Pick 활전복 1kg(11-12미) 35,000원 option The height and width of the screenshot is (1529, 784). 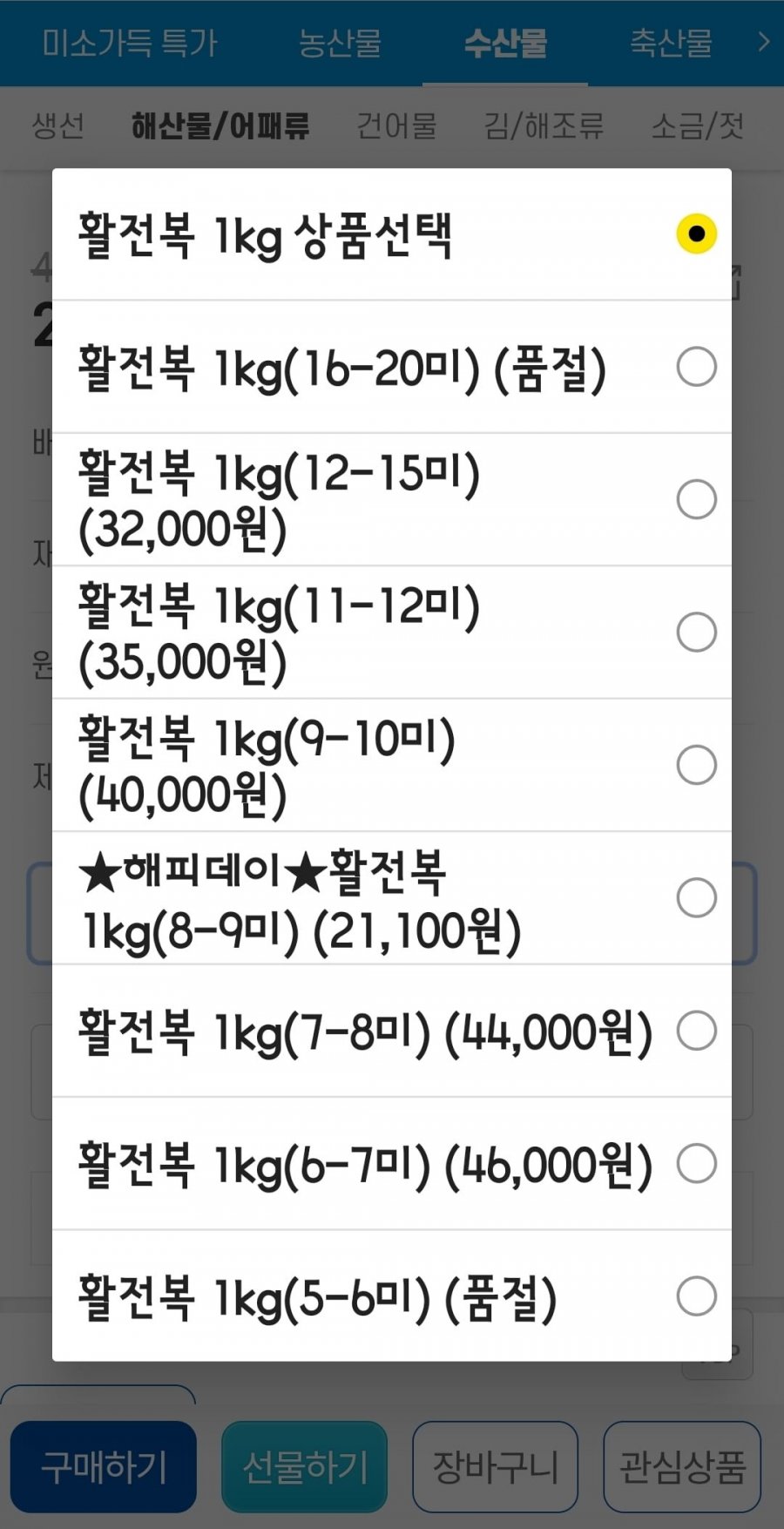coord(695,633)
